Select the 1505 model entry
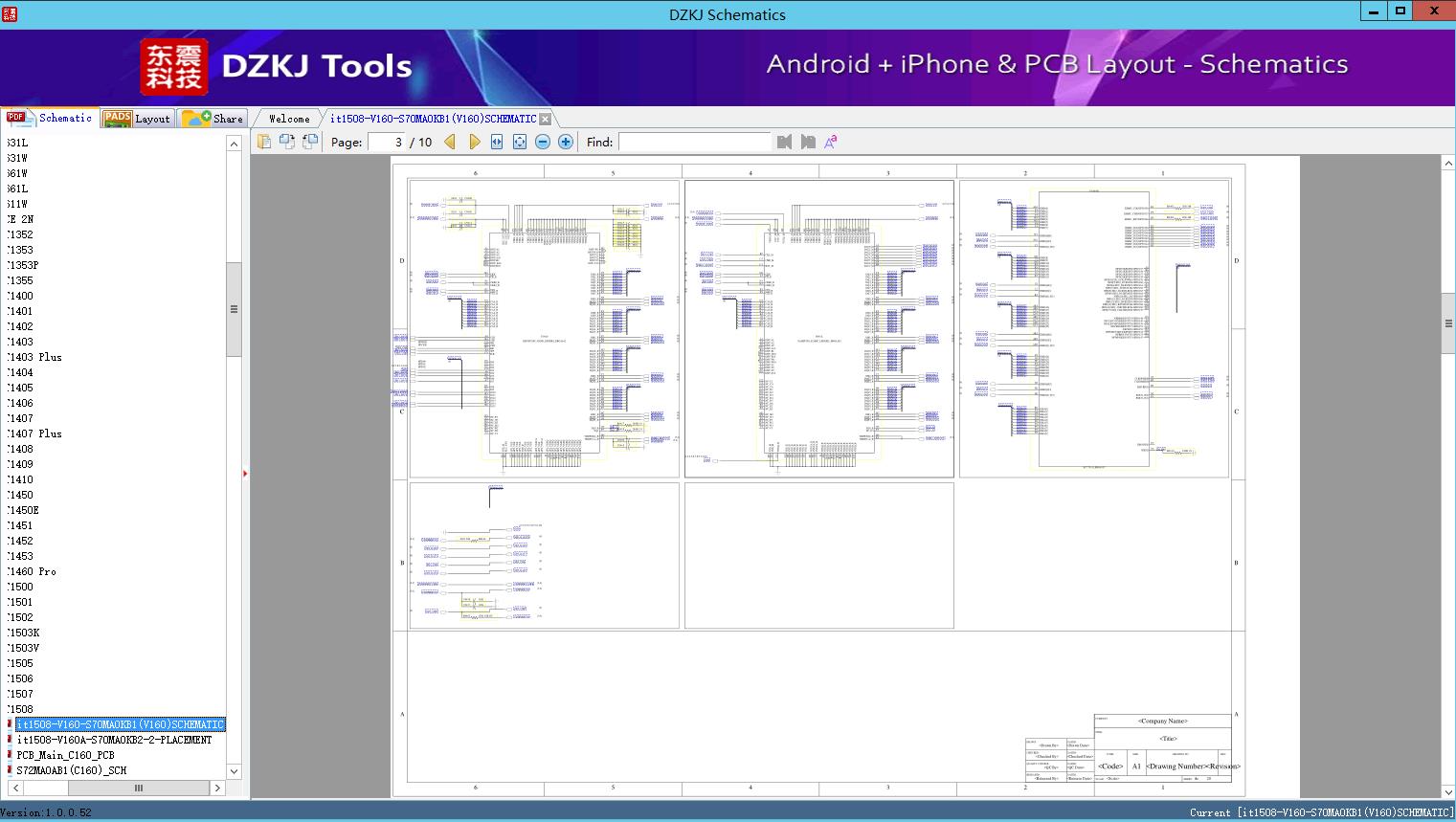Viewport: 1456px width, 822px height. coord(21,663)
